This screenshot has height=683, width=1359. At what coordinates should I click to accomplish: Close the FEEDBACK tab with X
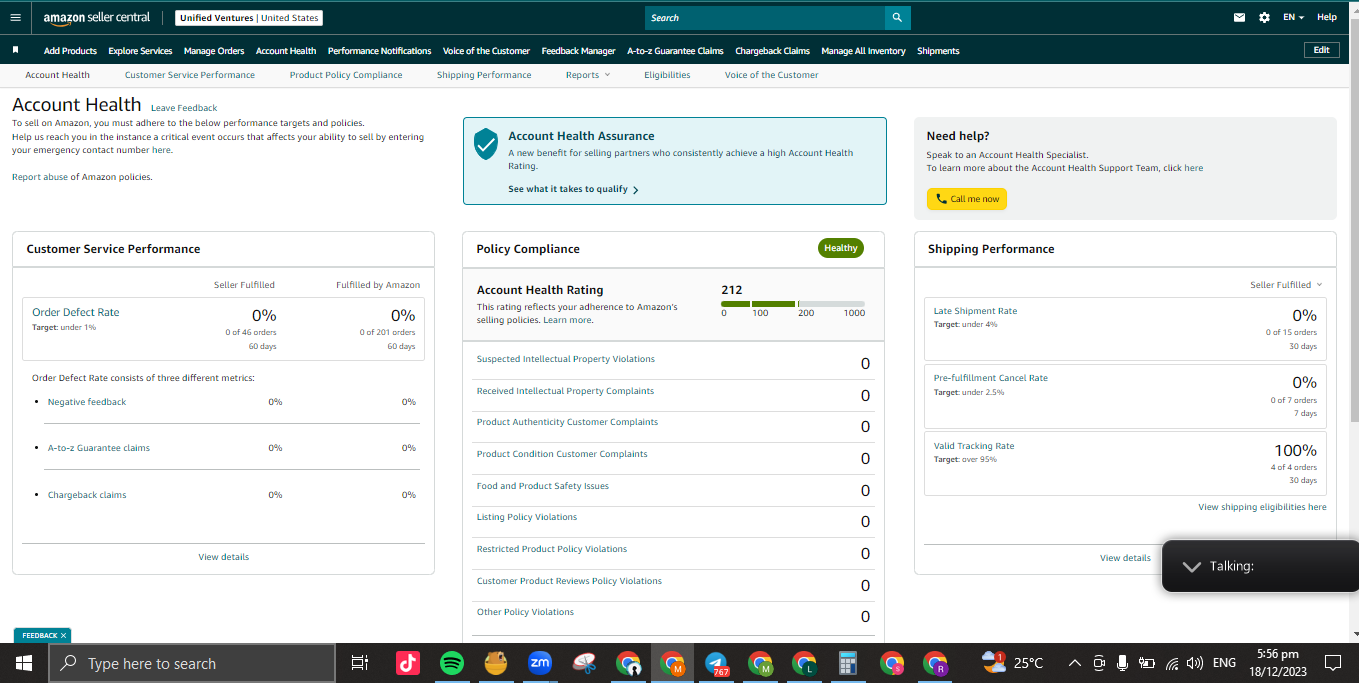pos(63,635)
